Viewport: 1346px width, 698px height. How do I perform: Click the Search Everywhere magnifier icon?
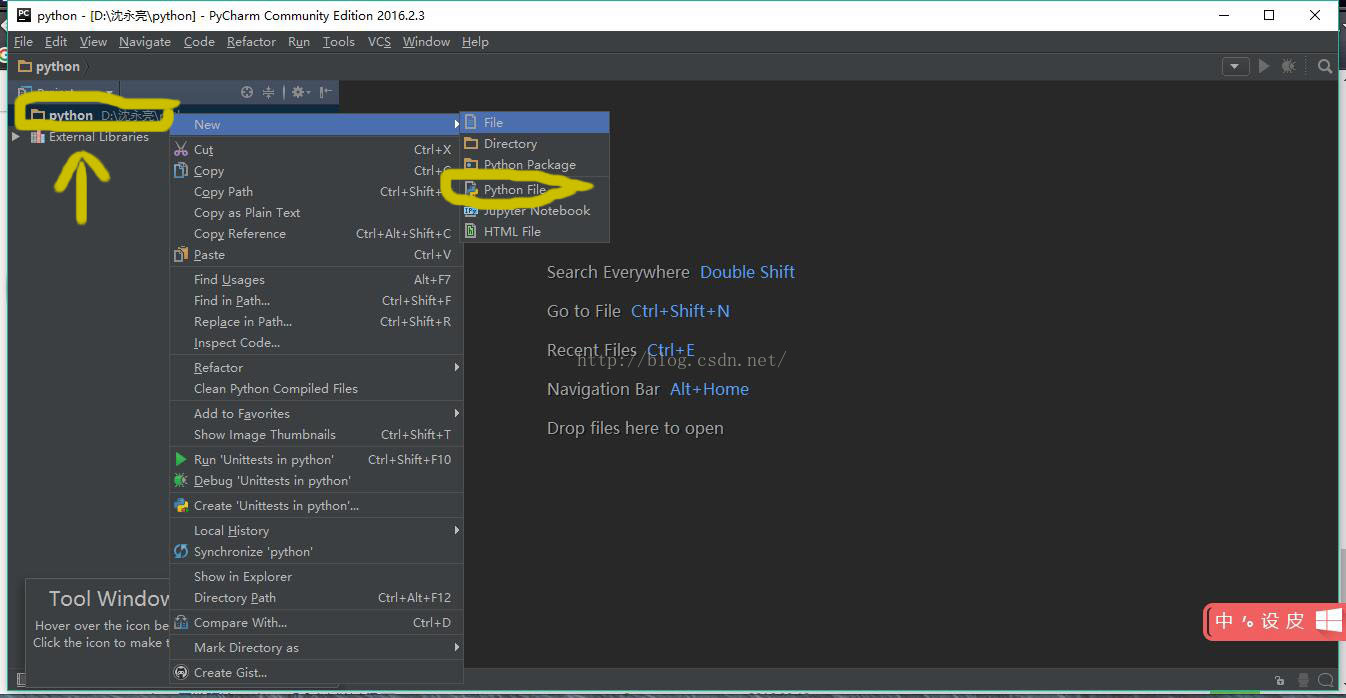click(1325, 66)
